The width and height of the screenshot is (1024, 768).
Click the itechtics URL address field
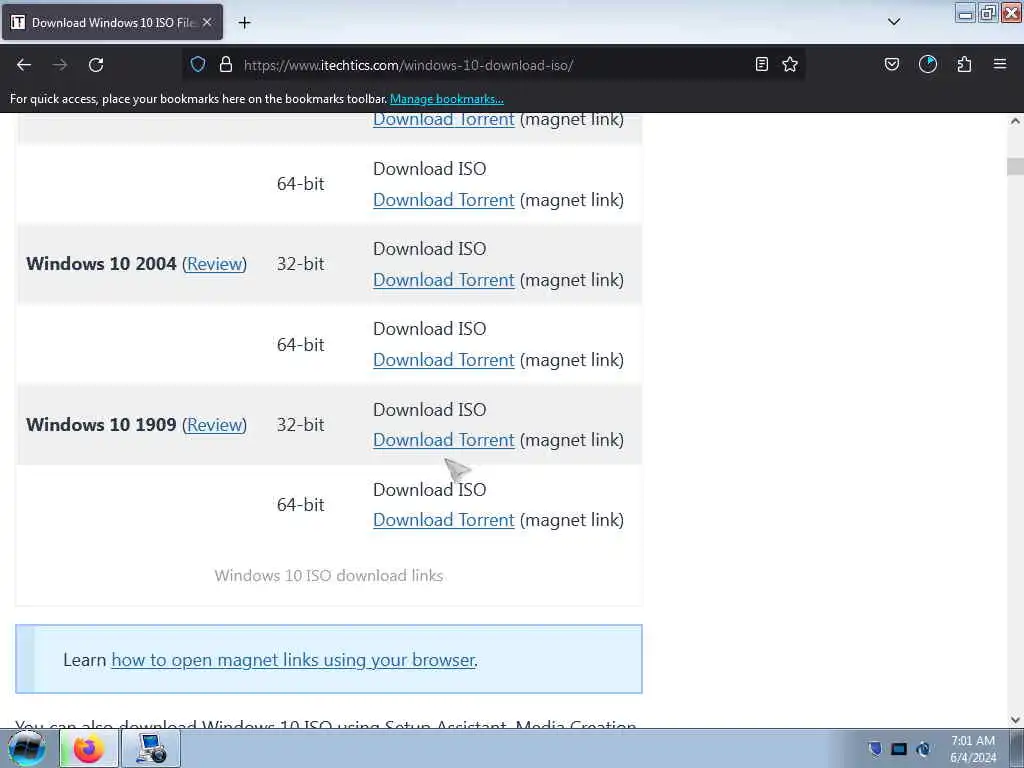point(408,65)
